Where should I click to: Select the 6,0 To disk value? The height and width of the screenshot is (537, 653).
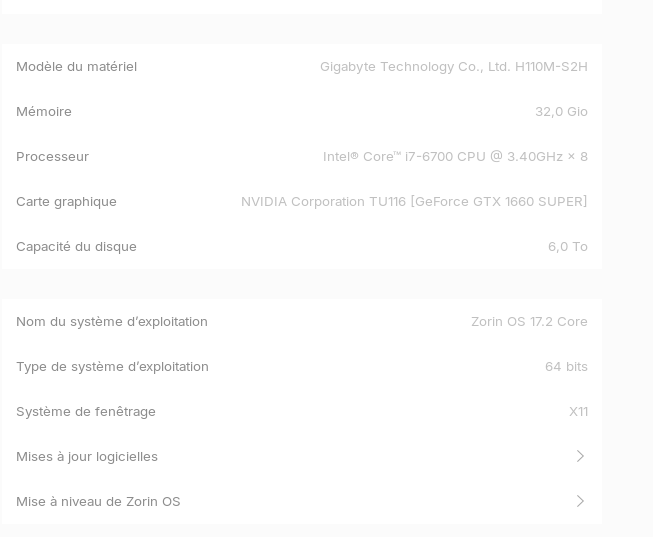(567, 246)
